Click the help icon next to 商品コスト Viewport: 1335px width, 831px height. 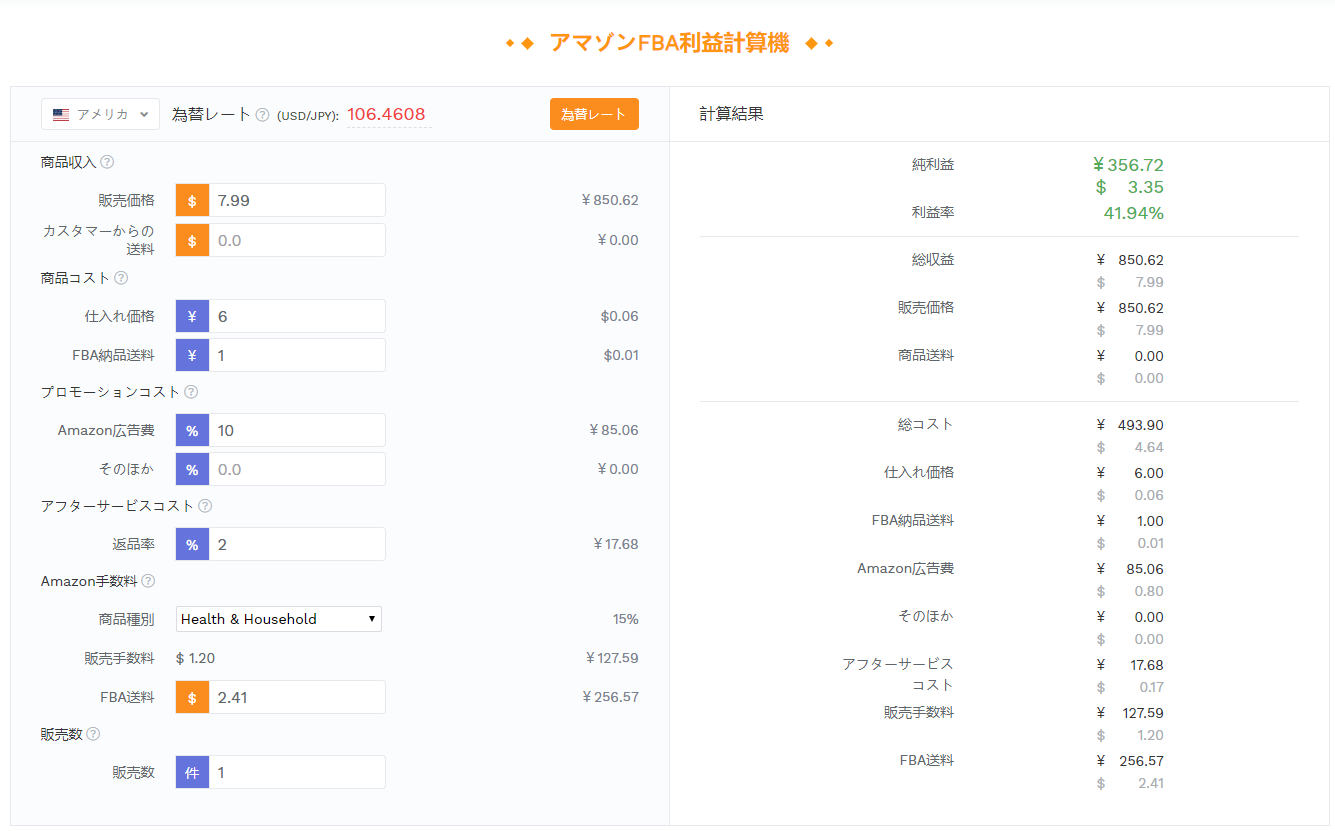(121, 278)
